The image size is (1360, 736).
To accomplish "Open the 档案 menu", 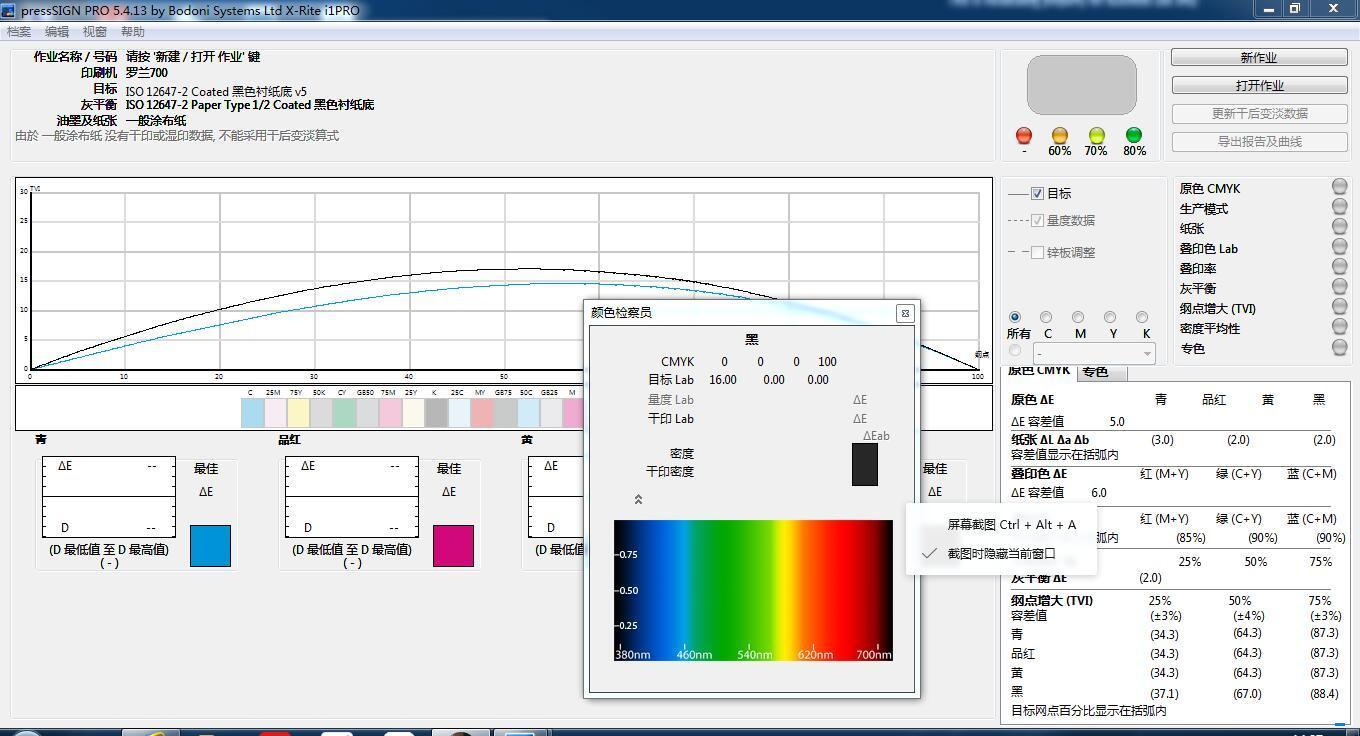I will (19, 32).
